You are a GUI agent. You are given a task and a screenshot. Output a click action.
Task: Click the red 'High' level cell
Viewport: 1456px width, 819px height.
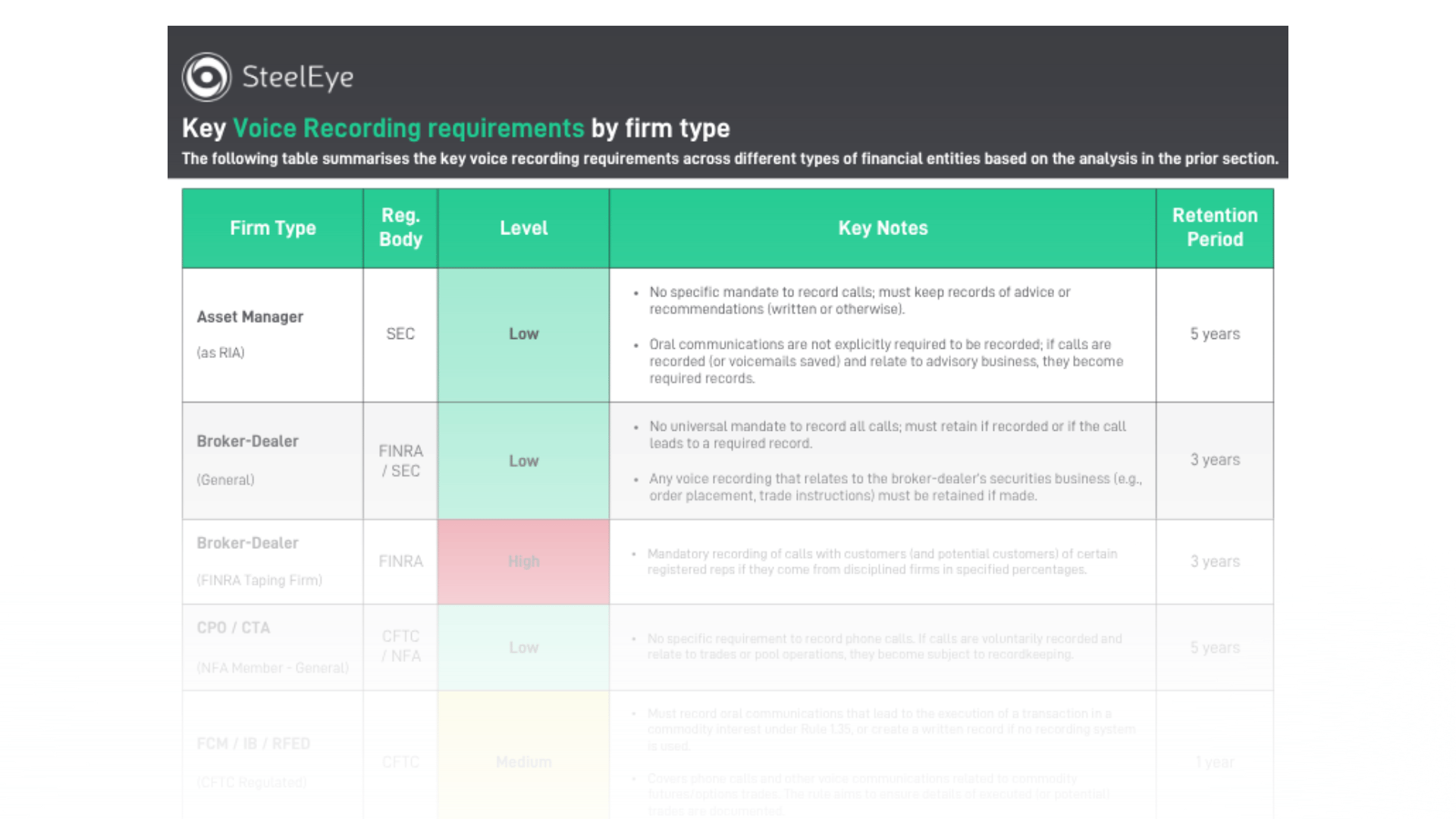tap(523, 561)
